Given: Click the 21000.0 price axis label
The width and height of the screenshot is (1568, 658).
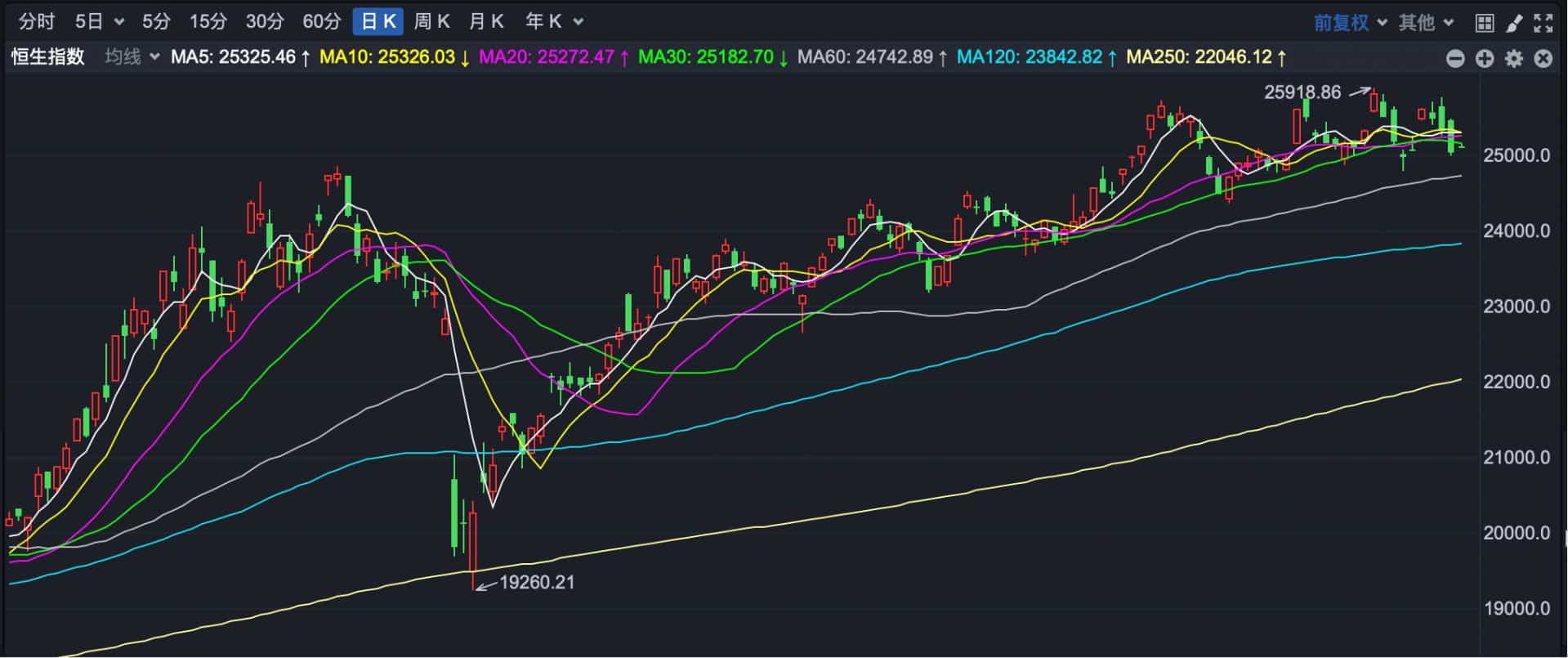Looking at the screenshot, I should (1517, 458).
